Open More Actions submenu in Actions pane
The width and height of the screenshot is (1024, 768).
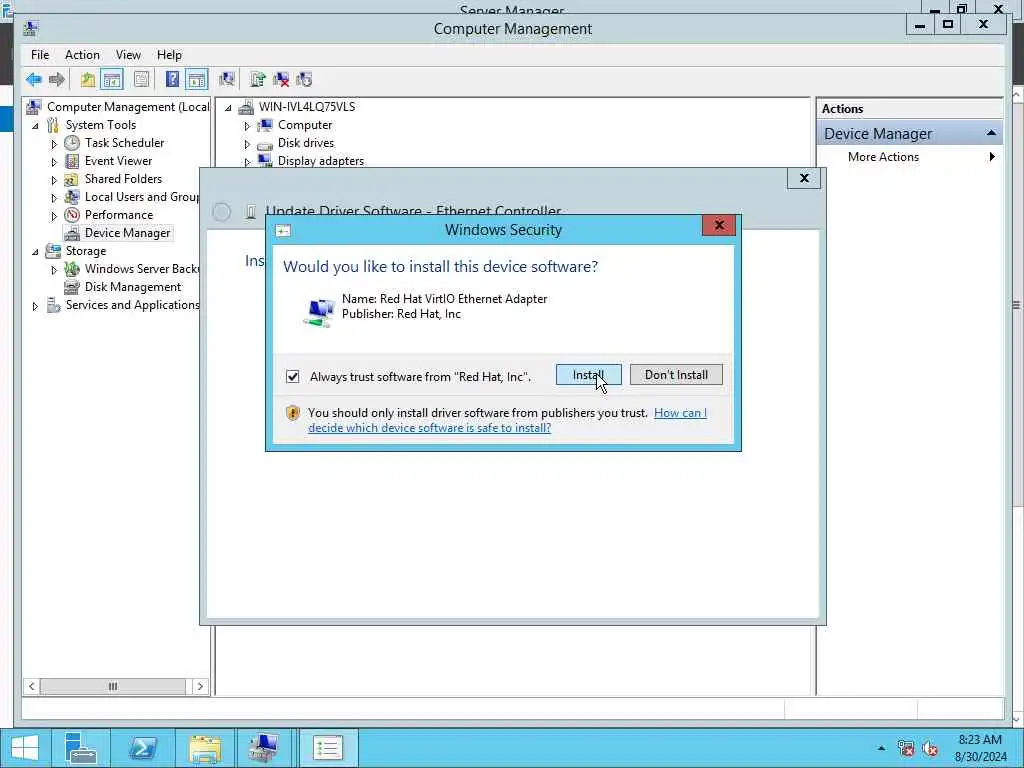click(910, 157)
